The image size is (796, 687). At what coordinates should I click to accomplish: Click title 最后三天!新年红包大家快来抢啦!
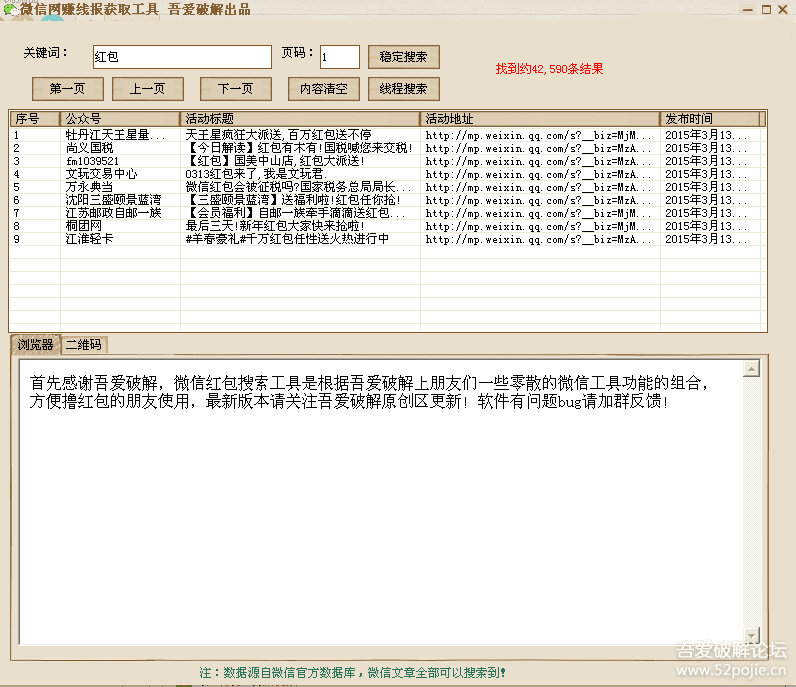point(275,226)
